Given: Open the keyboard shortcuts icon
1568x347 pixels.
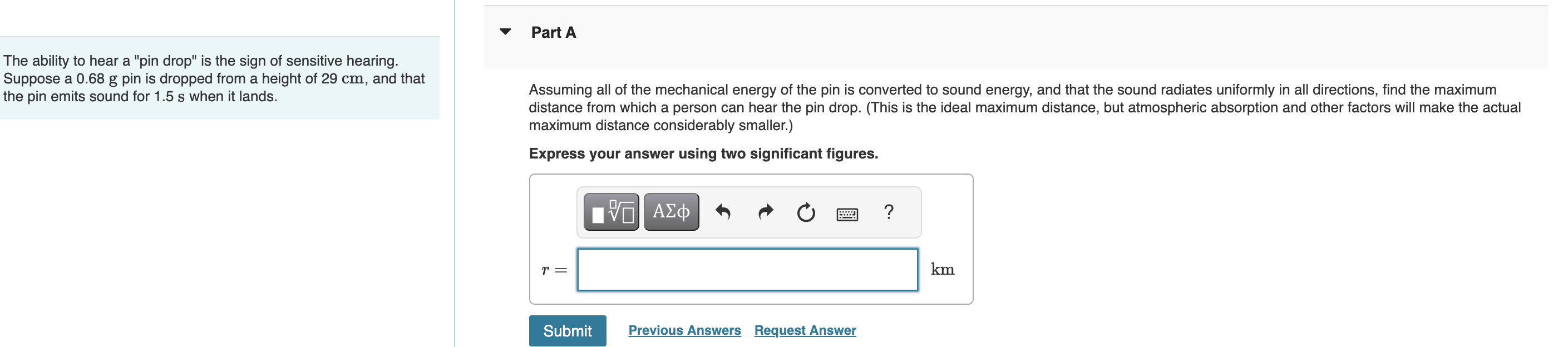Looking at the screenshot, I should pos(847,213).
